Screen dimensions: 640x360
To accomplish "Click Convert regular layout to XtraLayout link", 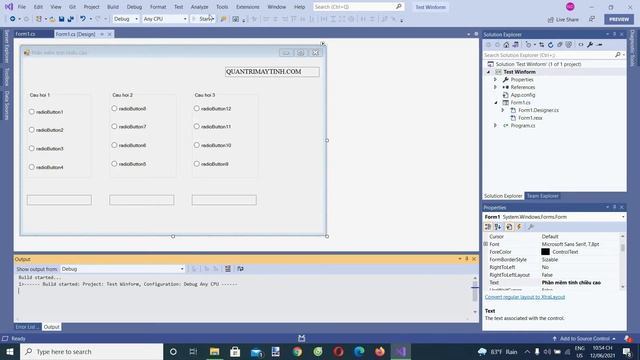I will pos(525,297).
